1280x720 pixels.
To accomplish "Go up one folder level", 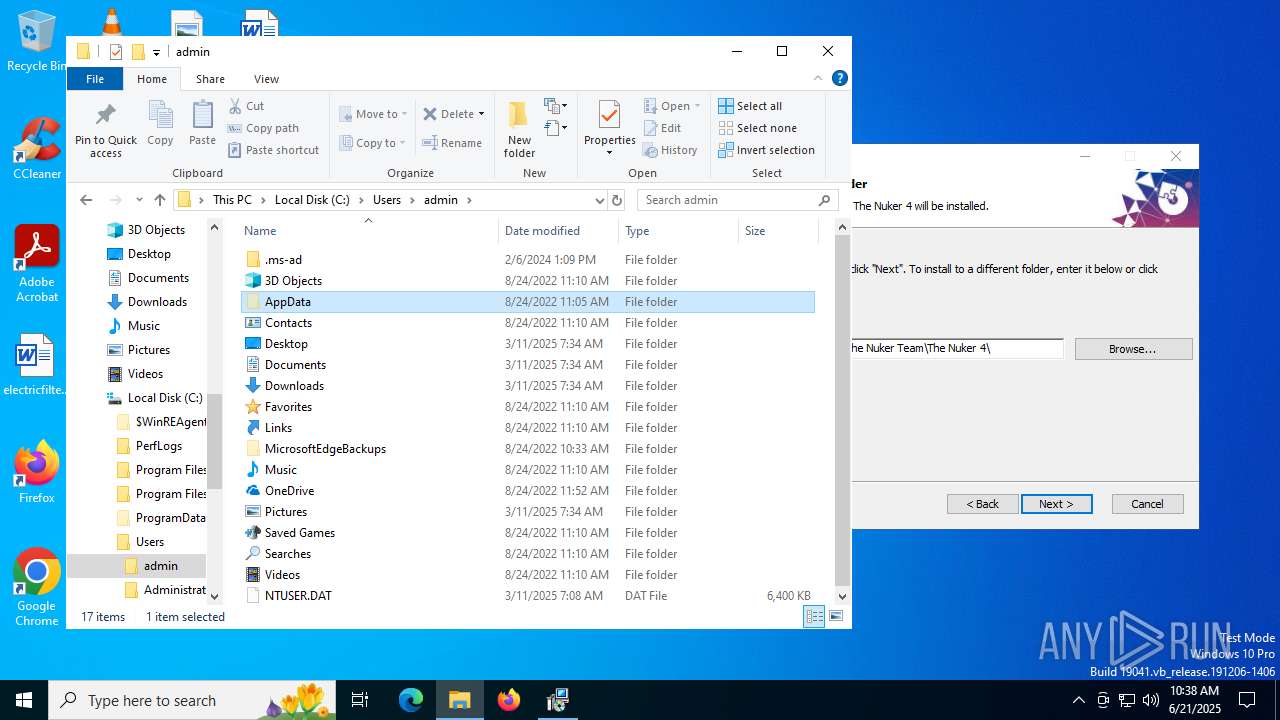I will 159,200.
